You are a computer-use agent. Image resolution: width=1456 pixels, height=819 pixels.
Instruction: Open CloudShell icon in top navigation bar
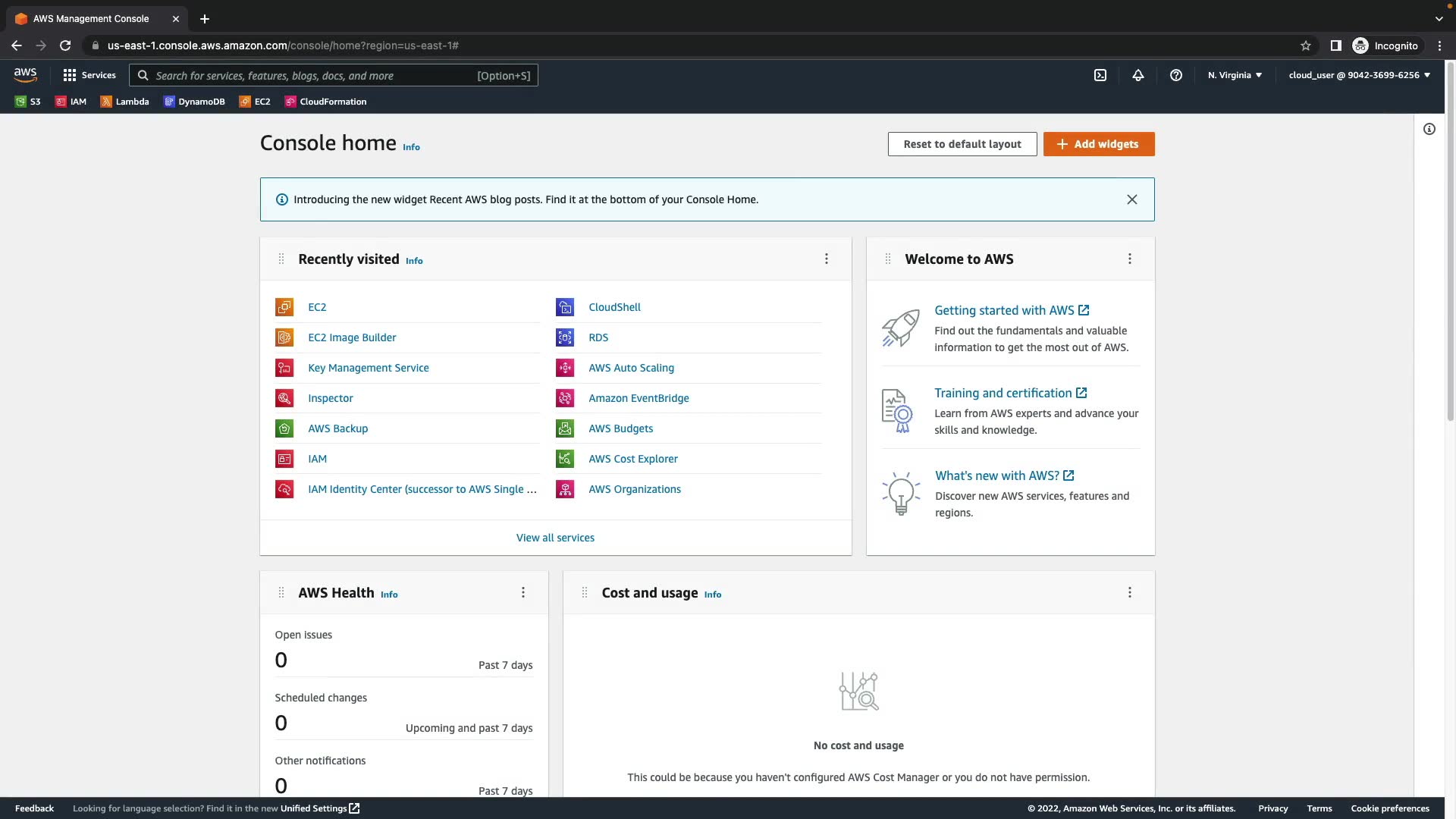coord(1100,75)
